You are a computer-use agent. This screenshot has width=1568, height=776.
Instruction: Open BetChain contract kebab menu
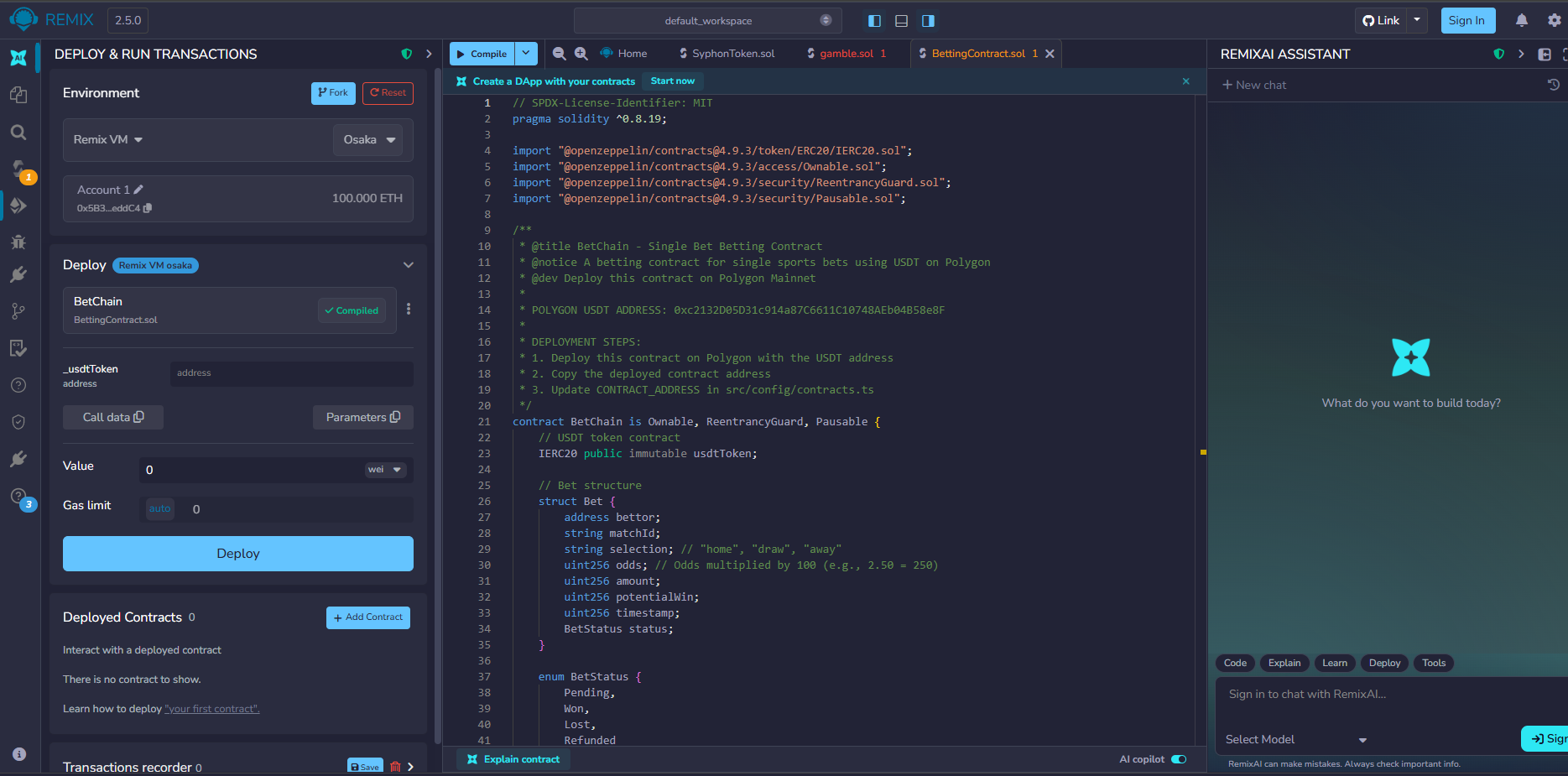[x=409, y=310]
